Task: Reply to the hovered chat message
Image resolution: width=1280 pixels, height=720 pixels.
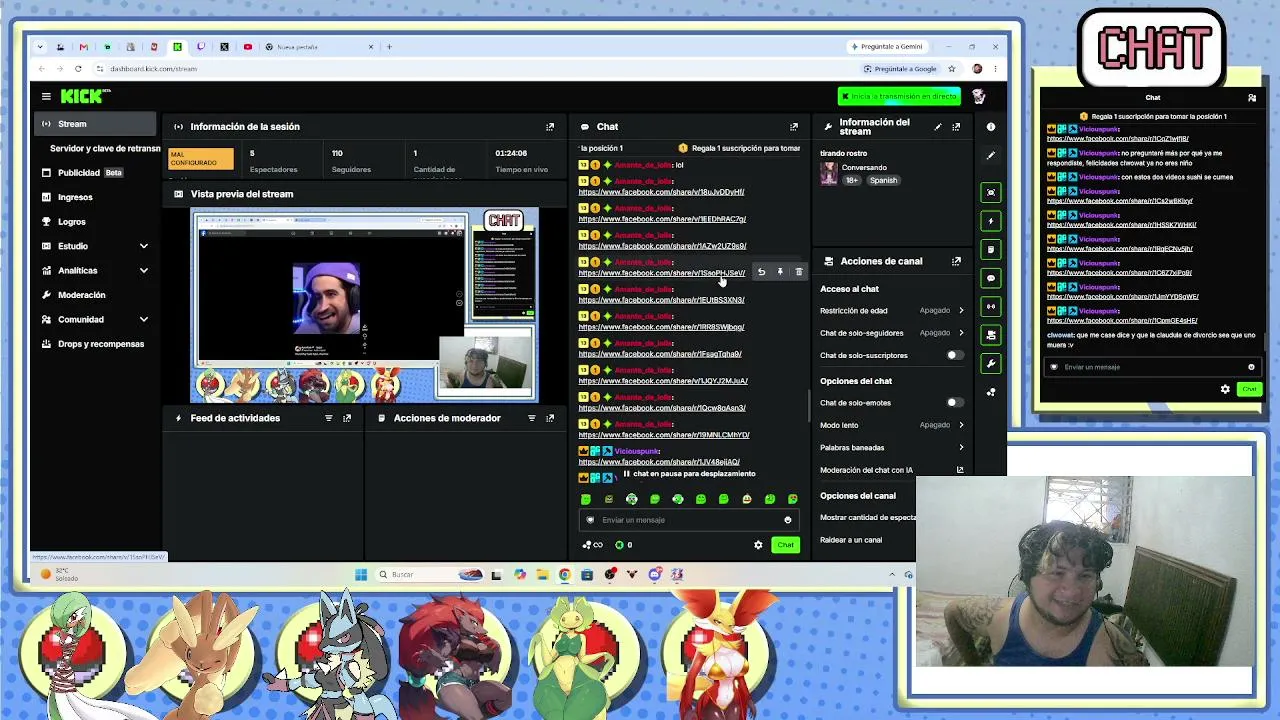Action: [761, 272]
